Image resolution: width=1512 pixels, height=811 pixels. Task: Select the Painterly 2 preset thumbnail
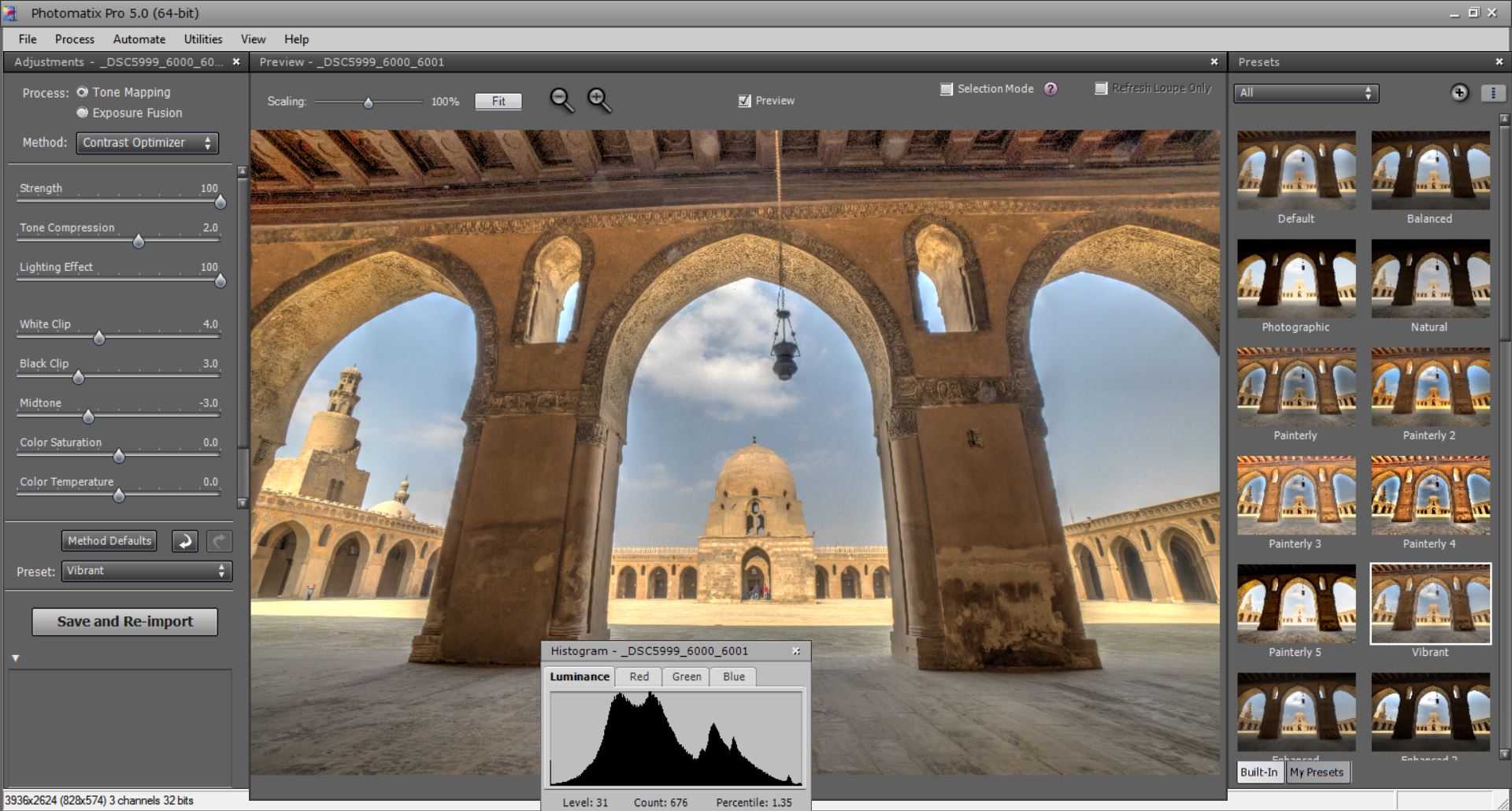coord(1430,387)
